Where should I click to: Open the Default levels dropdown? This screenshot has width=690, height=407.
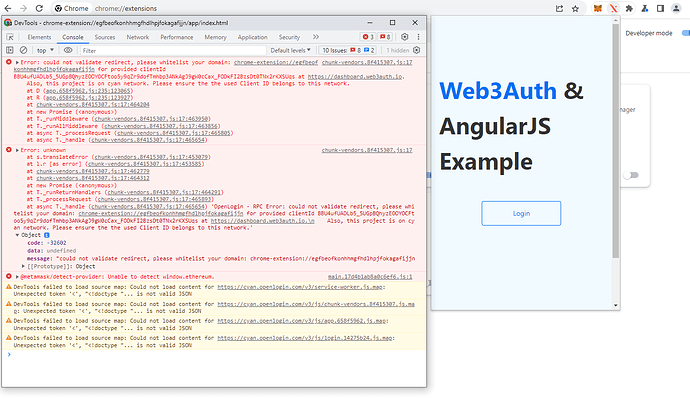290,50
